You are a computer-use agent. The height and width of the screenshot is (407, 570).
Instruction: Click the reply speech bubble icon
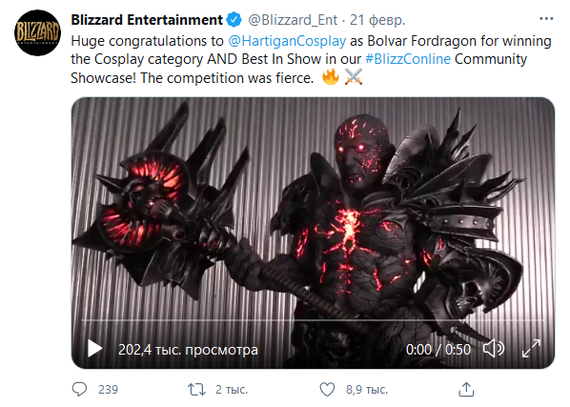[x=79, y=389]
